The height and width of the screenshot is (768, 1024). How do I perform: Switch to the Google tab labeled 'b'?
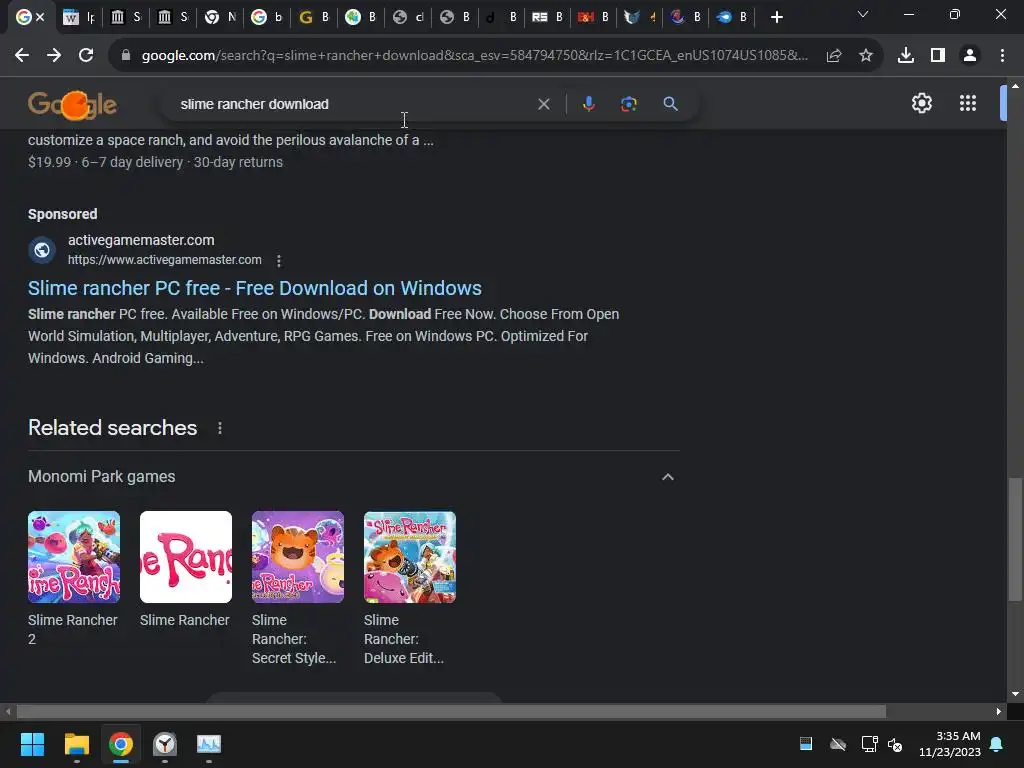[x=266, y=18]
